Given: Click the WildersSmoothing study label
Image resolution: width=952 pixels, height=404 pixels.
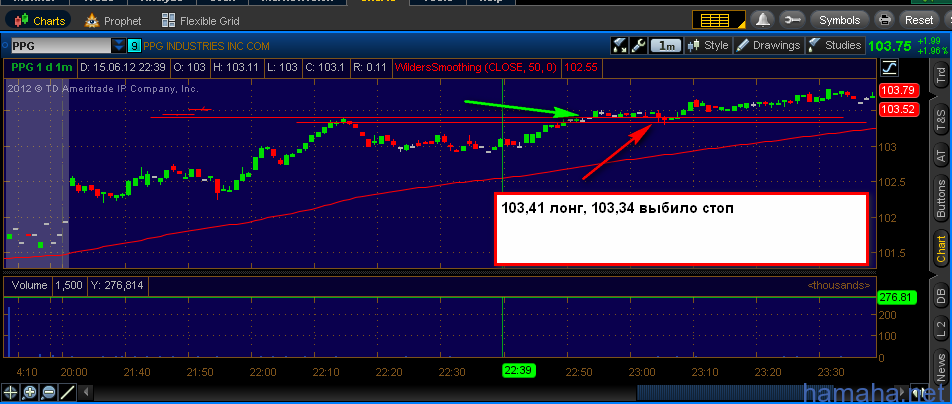Looking at the screenshot, I should (476, 67).
